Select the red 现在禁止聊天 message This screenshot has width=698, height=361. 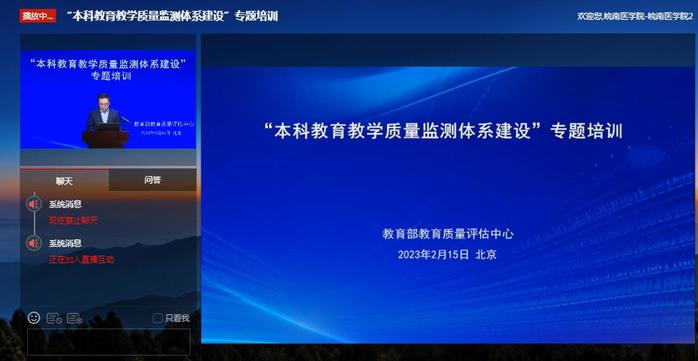click(73, 220)
